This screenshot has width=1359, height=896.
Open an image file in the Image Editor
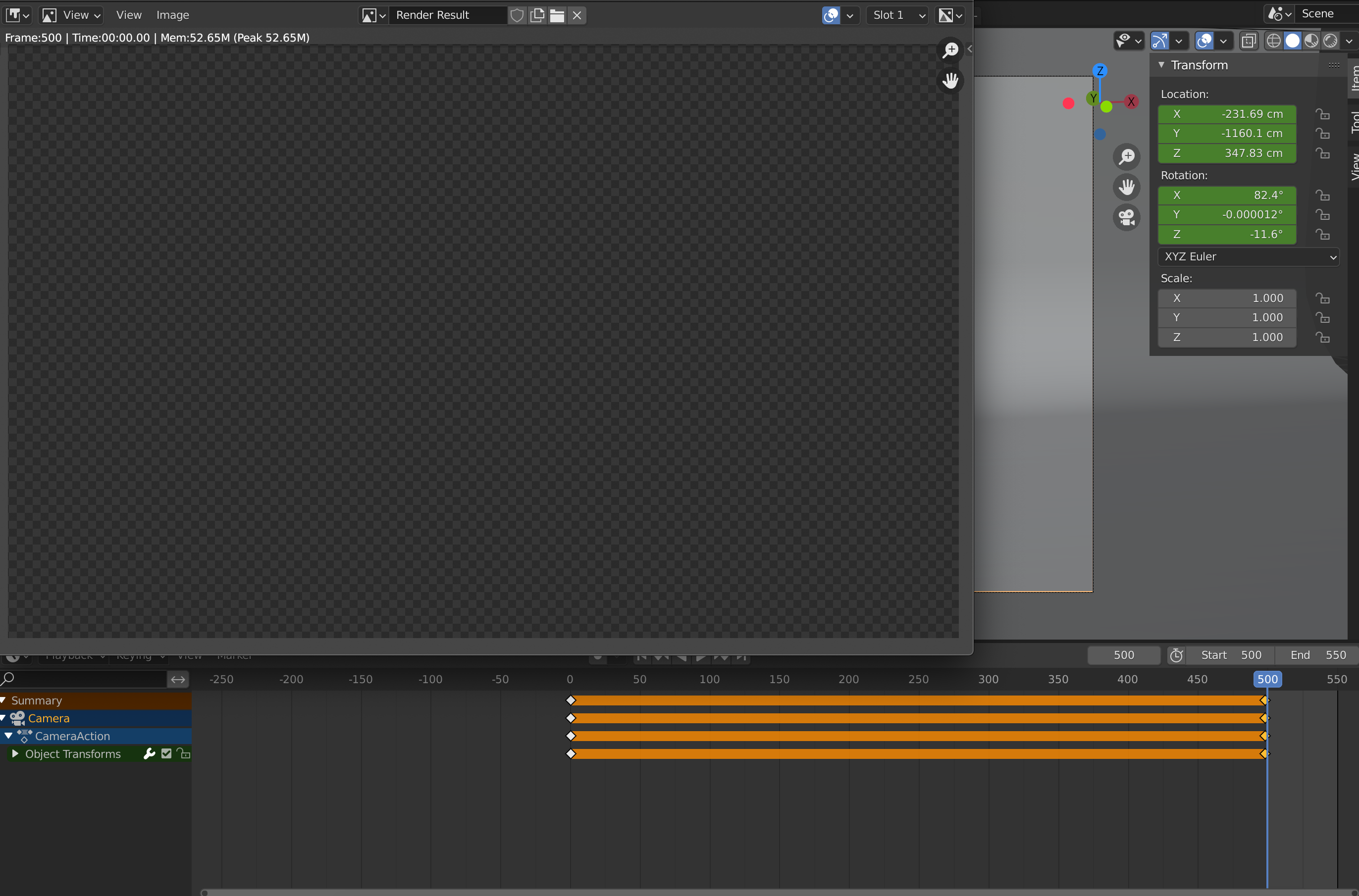(x=556, y=15)
